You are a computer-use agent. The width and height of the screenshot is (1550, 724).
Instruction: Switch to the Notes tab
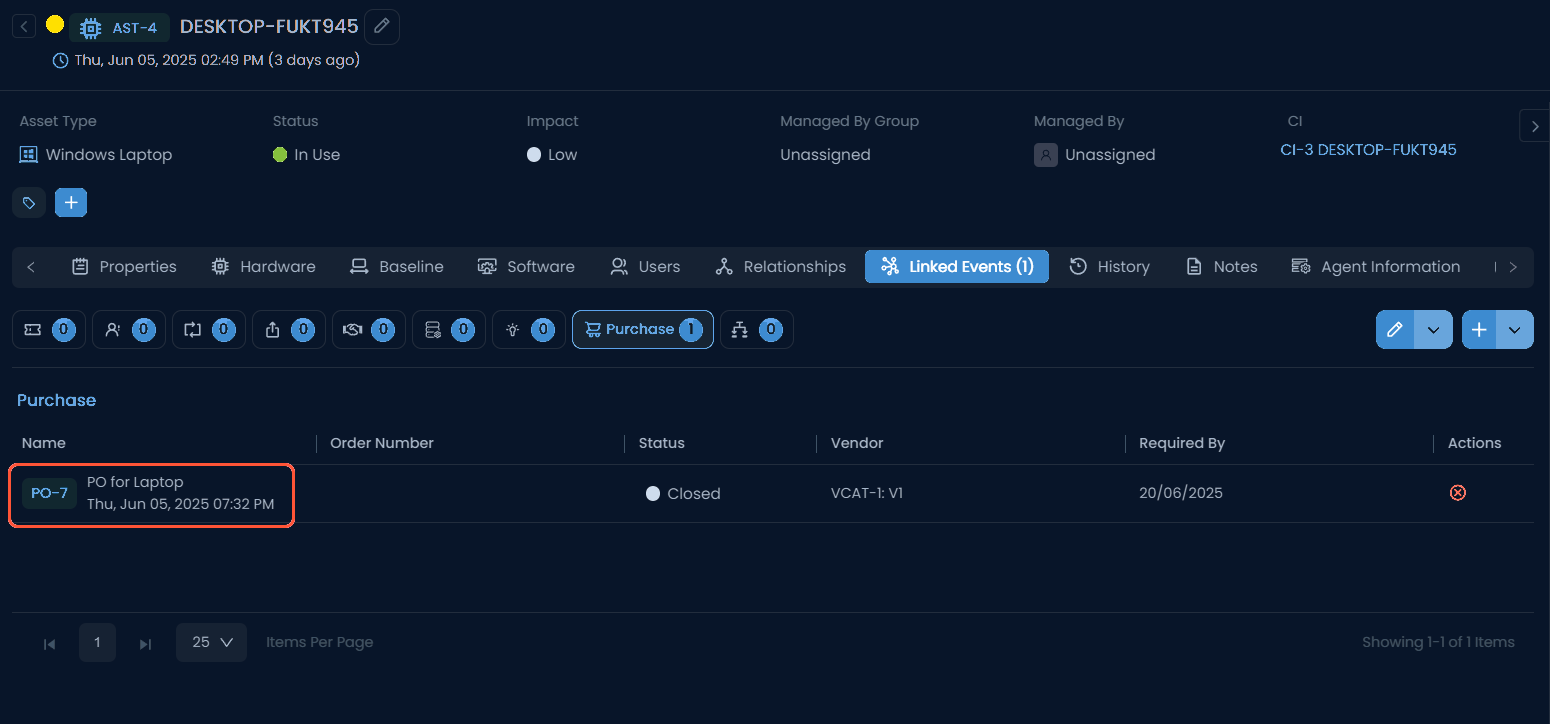point(1222,267)
